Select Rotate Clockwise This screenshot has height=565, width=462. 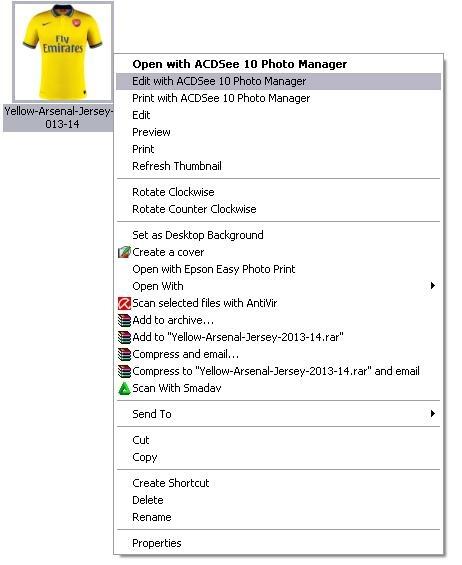click(278, 192)
